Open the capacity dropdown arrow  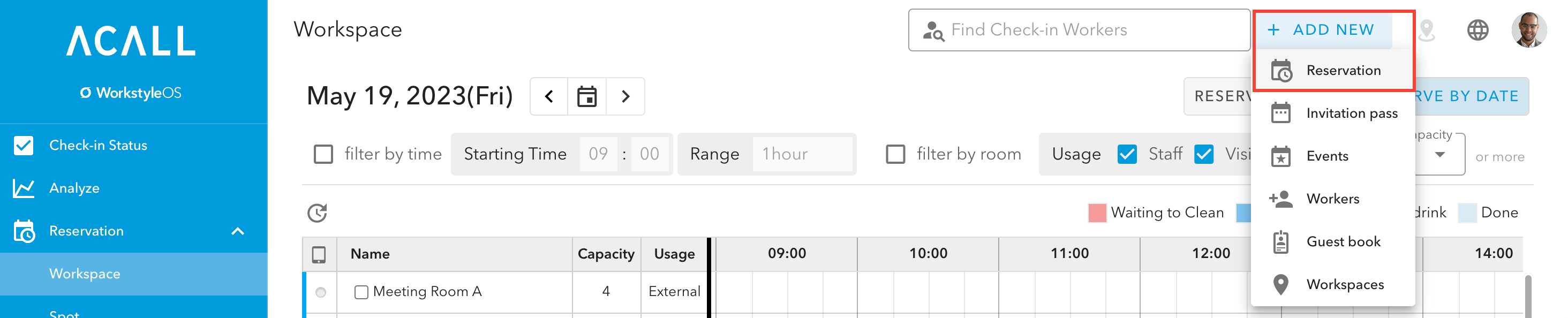1439,155
